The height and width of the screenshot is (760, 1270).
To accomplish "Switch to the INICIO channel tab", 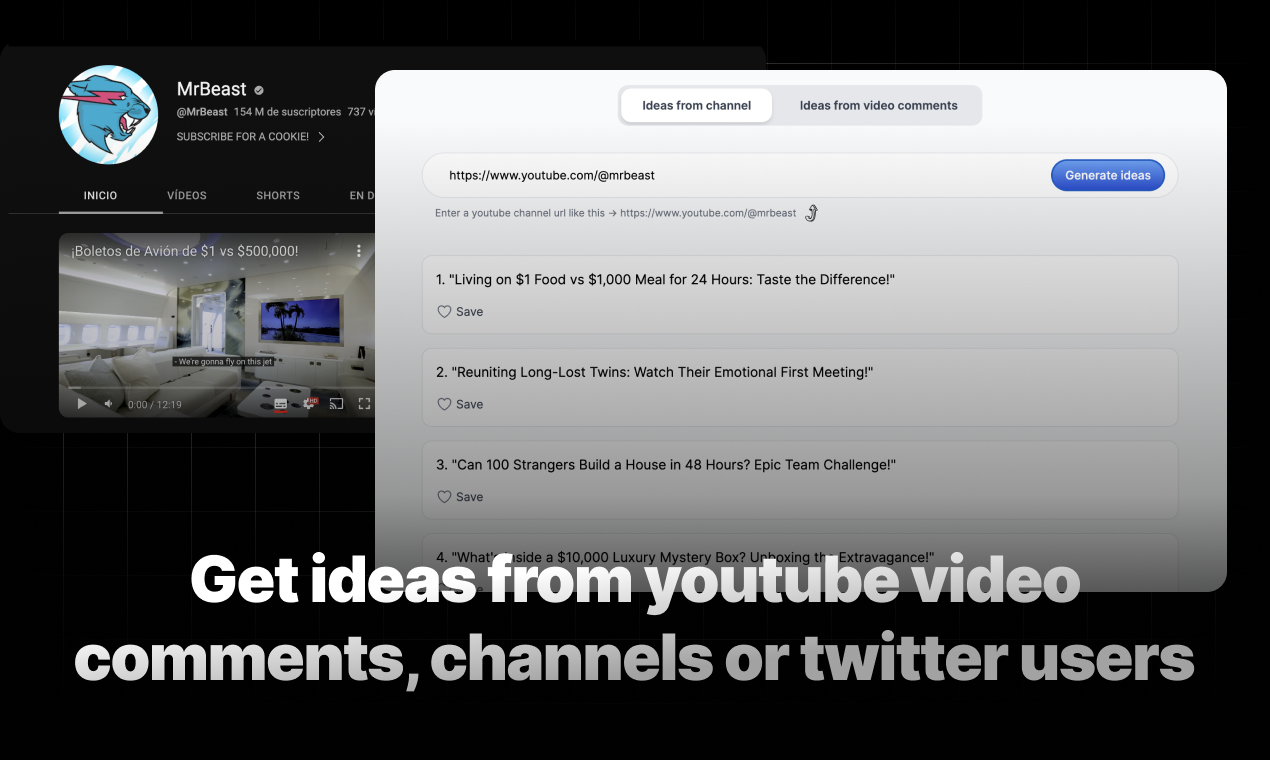I will click(x=100, y=195).
